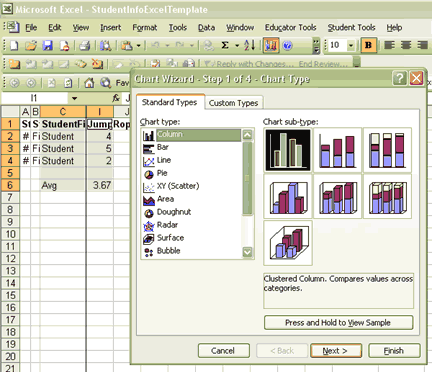Open the Name Box dropdown arrow
The height and width of the screenshot is (373, 433).
(x=75, y=98)
